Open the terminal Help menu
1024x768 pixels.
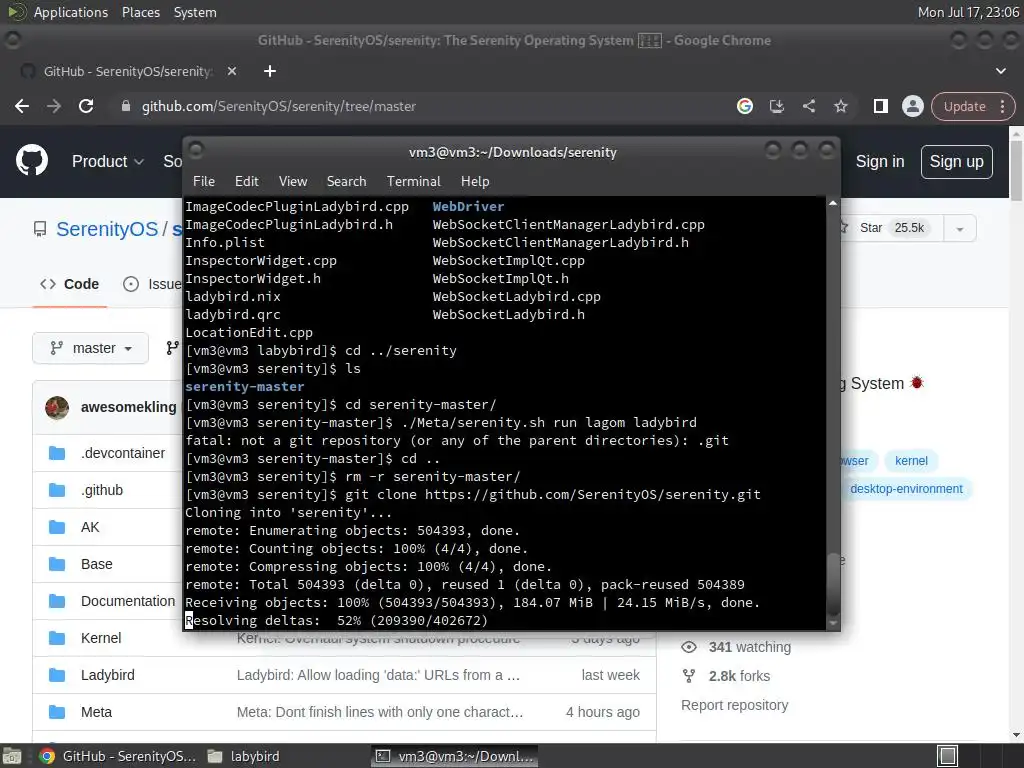(475, 182)
